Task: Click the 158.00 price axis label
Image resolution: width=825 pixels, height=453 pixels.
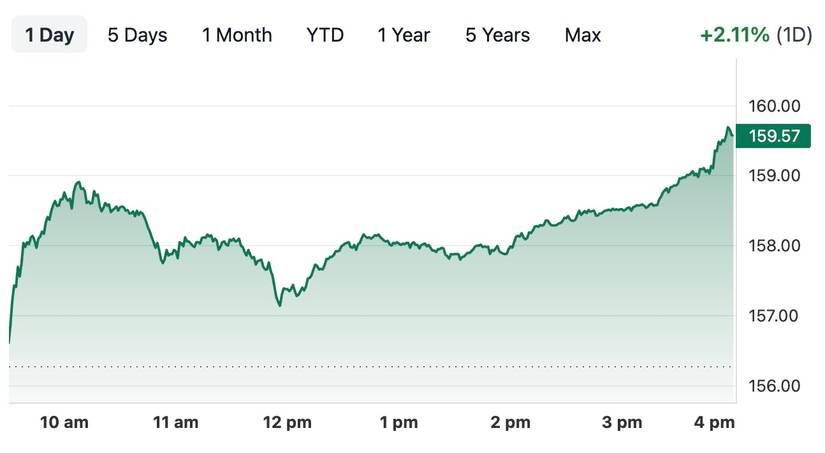Action: 774,246
